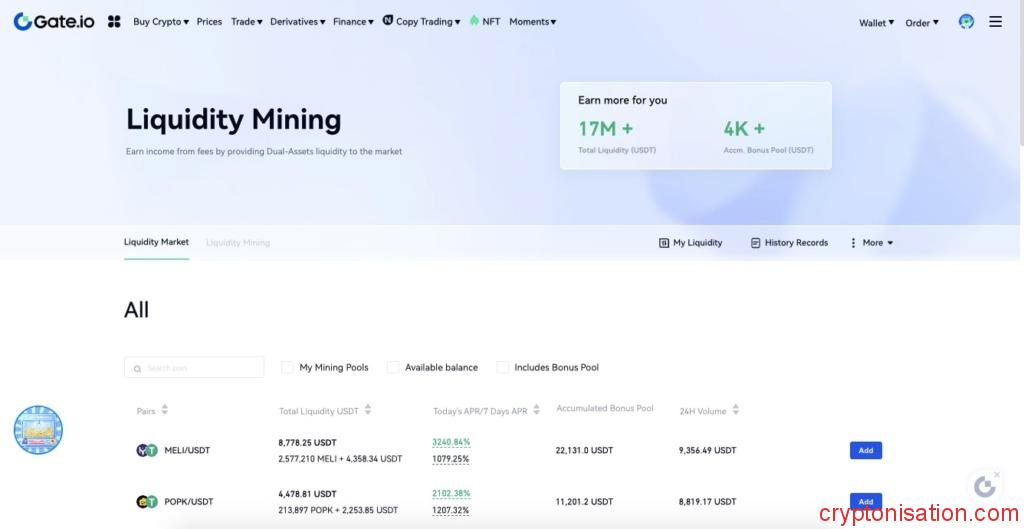Click the Liquidity Mining page heading
The height and width of the screenshot is (529, 1024).
234,120
